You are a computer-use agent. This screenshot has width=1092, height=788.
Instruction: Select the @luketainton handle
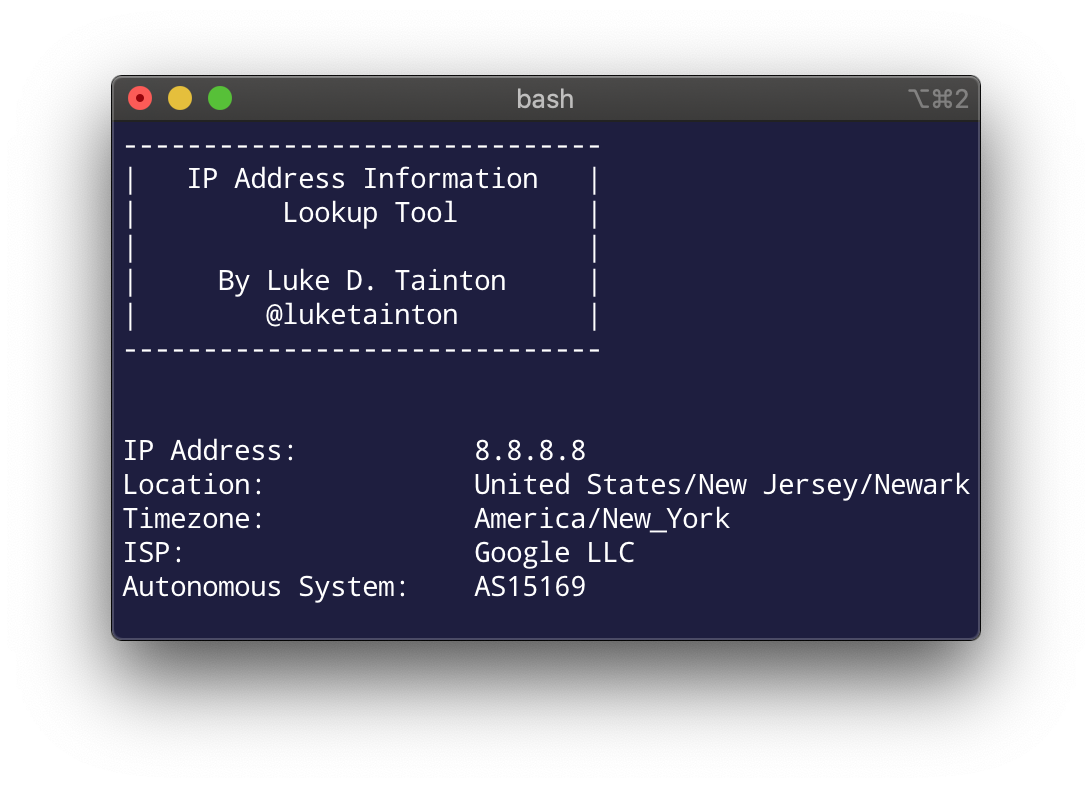[362, 315]
